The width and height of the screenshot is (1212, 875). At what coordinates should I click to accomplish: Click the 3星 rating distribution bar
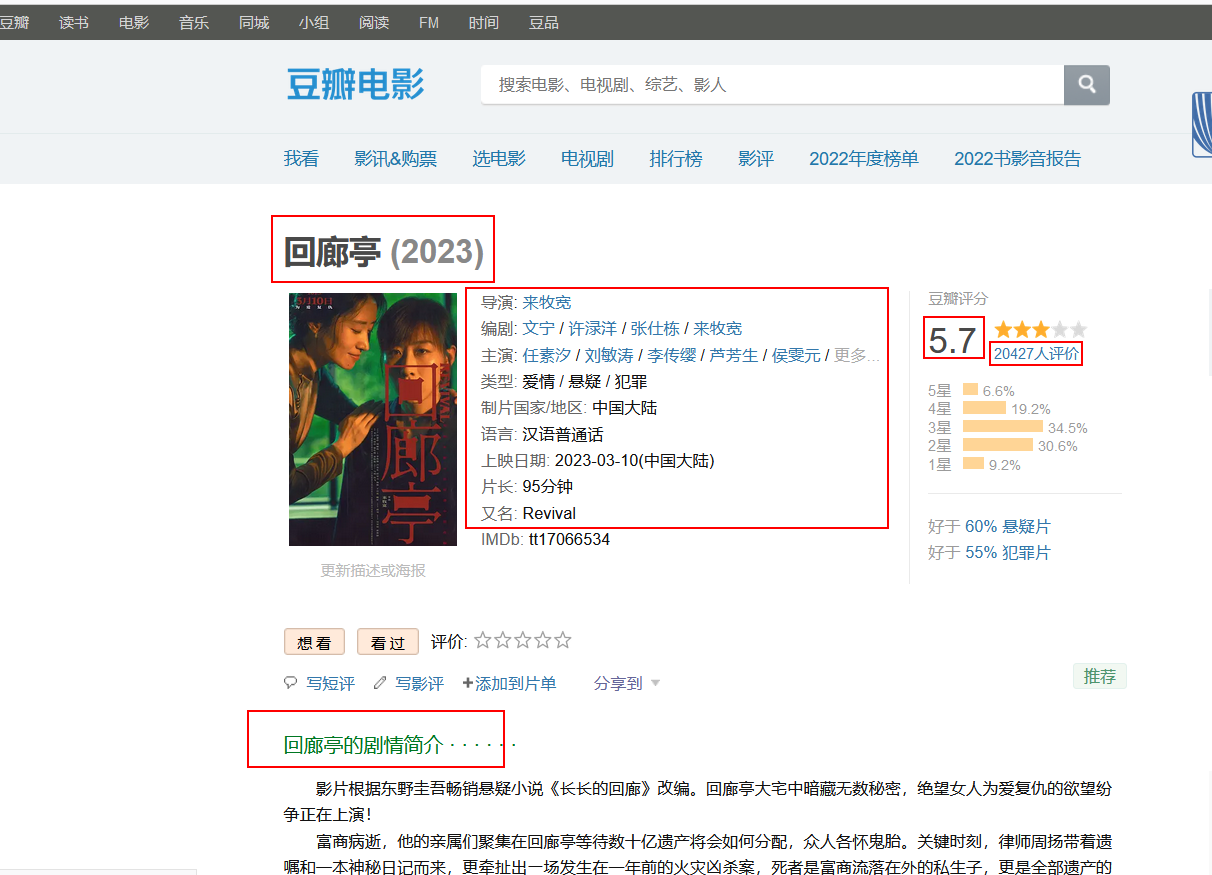pyautogui.click(x=1002, y=427)
